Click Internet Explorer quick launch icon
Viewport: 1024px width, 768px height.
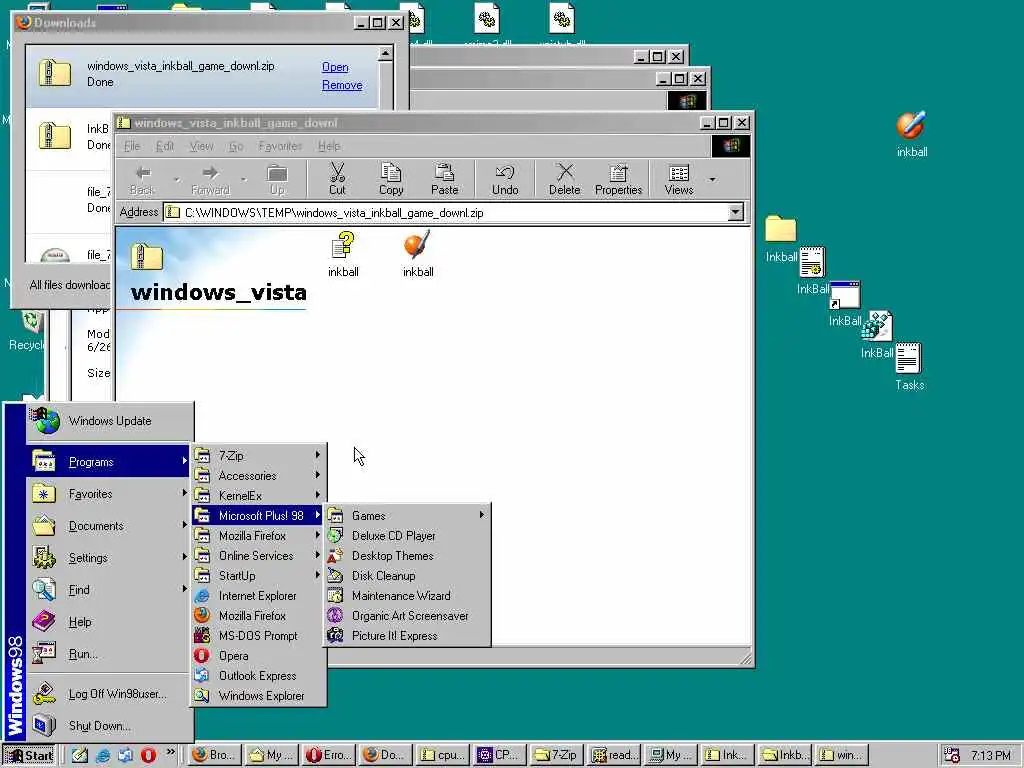click(x=103, y=756)
